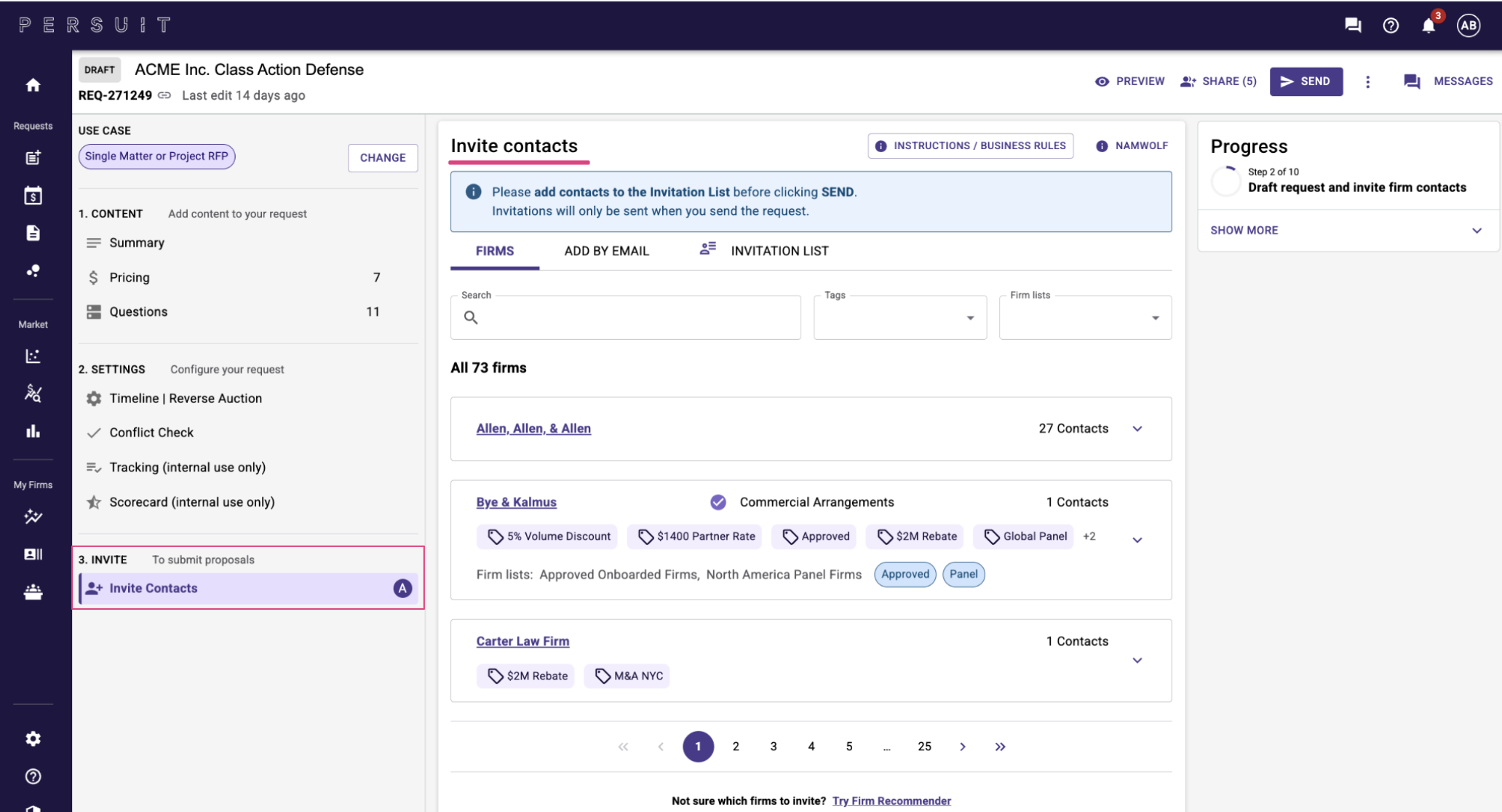Open chat messages icon in top bar
This screenshot has height=812, width=1502.
pos(1353,25)
